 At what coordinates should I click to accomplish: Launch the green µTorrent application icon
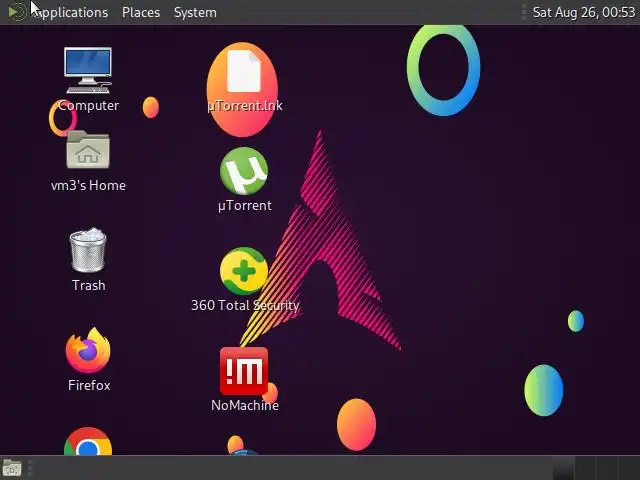pos(244,171)
